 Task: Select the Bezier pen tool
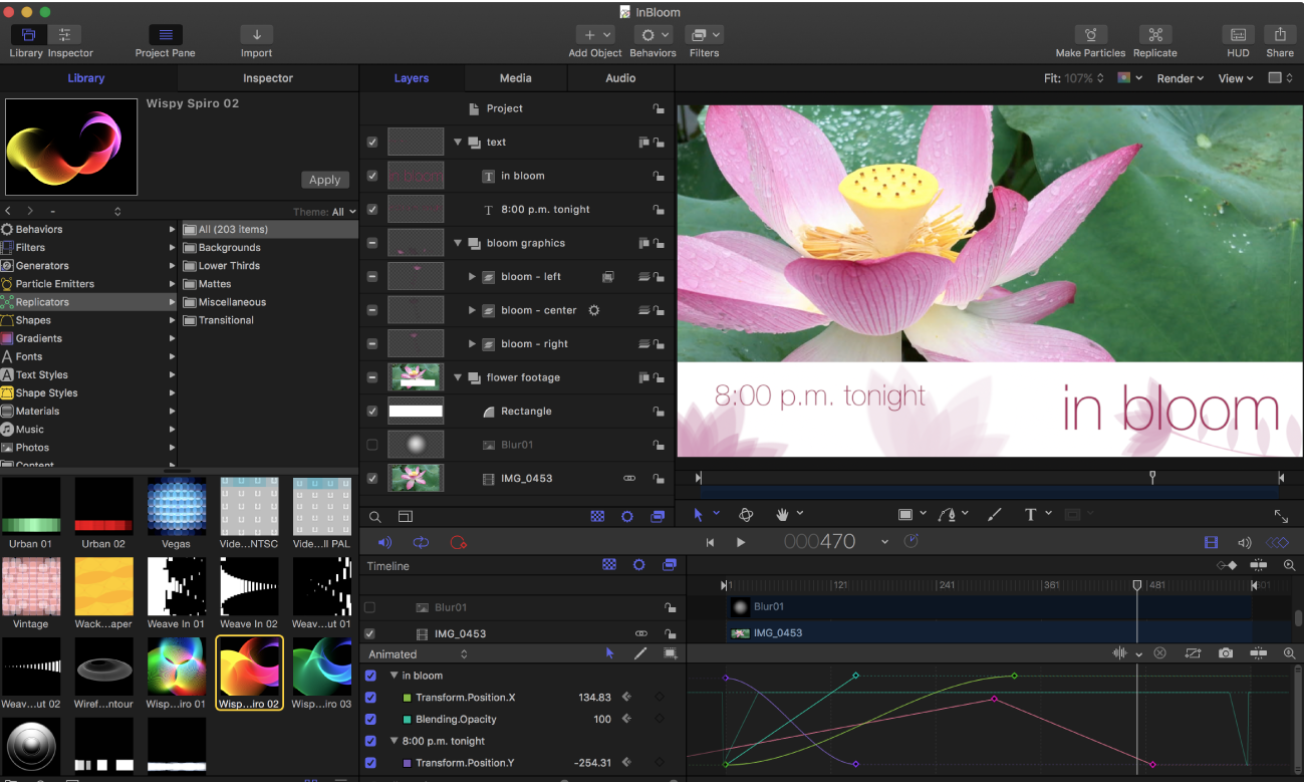947,514
